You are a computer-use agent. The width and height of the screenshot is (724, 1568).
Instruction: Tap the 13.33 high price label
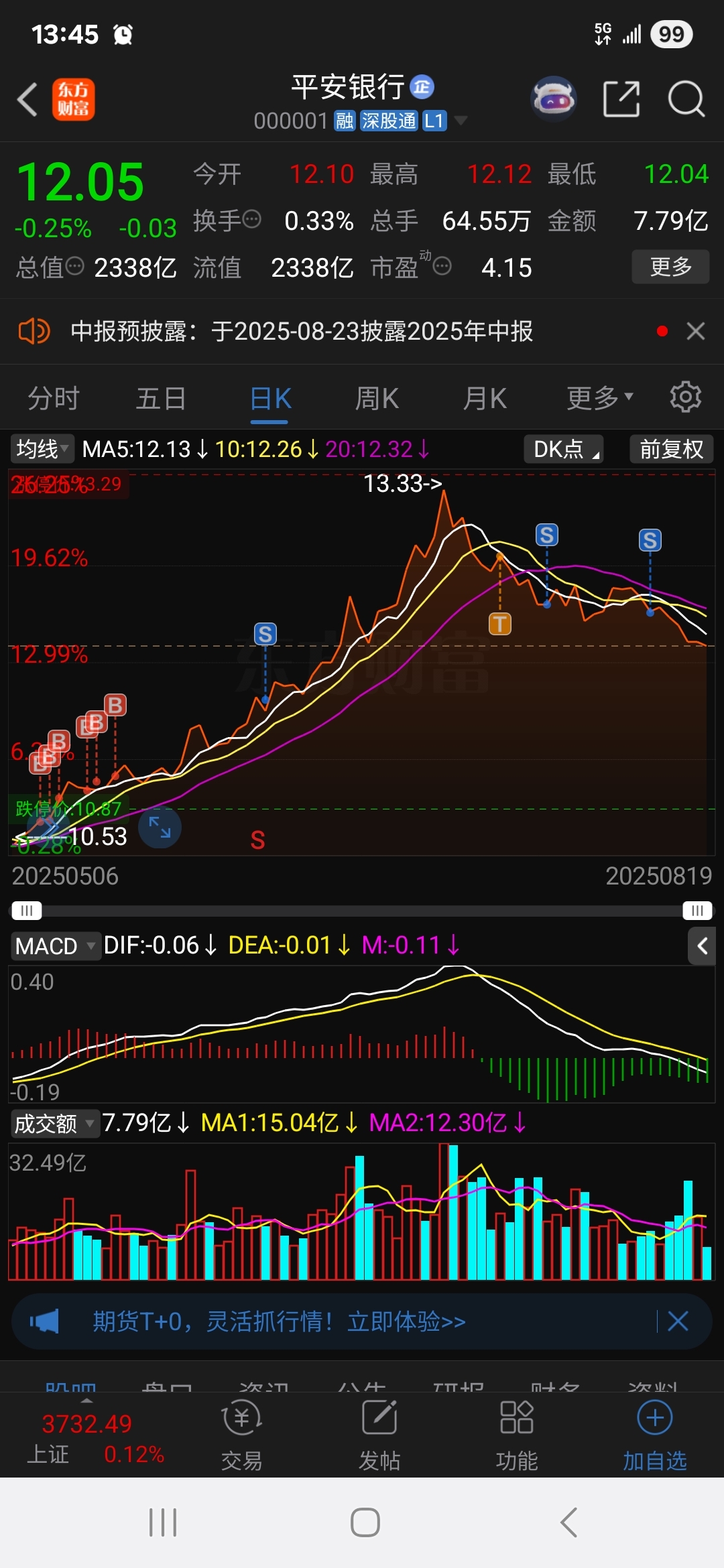point(402,483)
